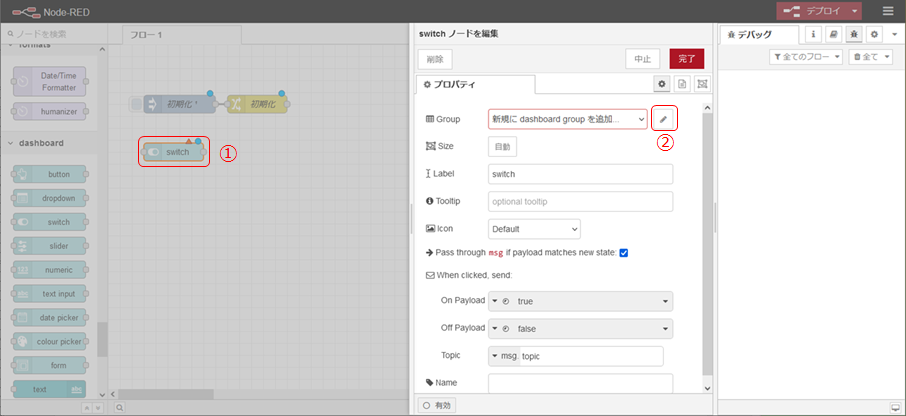Viewport: 906px width, 416px height.
Task: Open the Icon Default dropdown
Action: point(533,229)
